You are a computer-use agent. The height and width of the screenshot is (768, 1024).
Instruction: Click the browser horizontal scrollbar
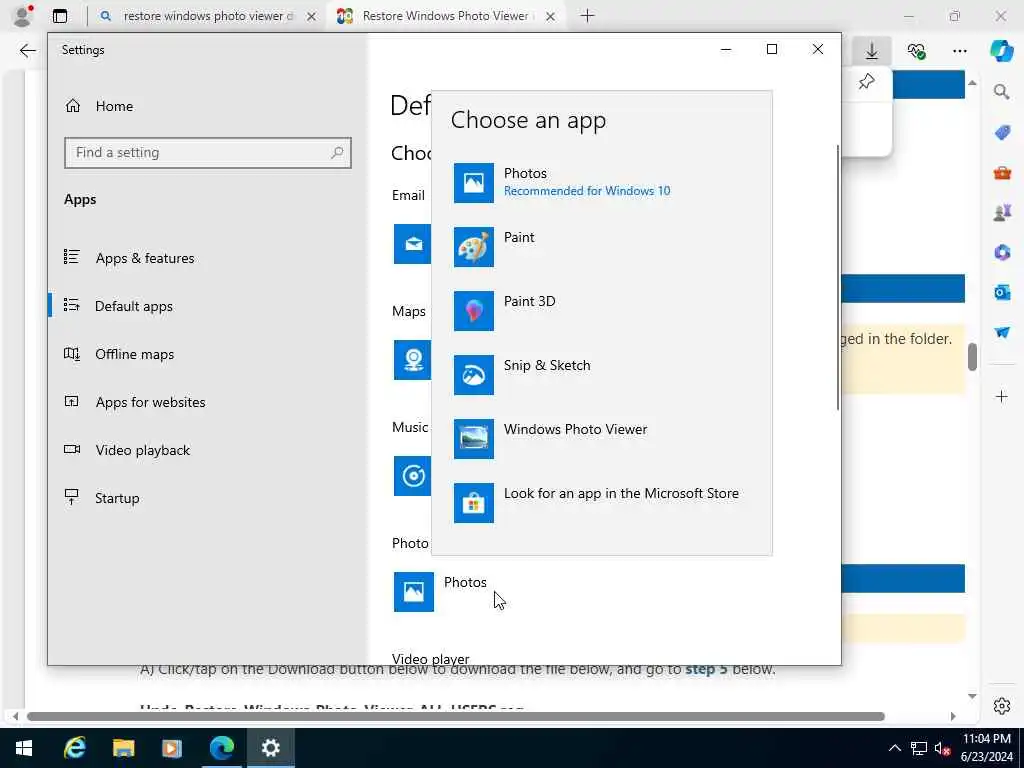point(456,716)
